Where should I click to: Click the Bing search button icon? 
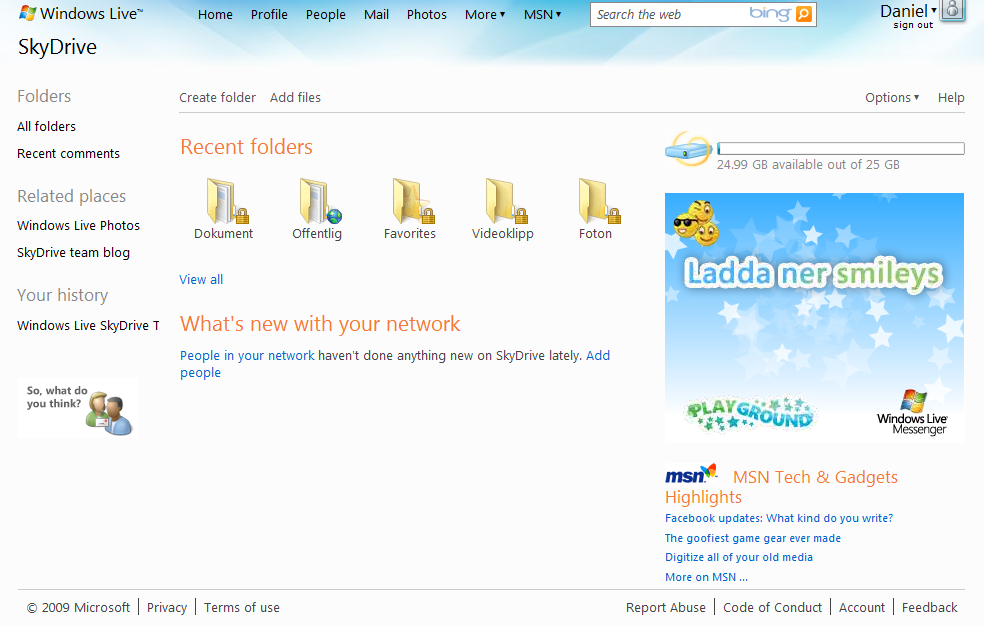[803, 14]
